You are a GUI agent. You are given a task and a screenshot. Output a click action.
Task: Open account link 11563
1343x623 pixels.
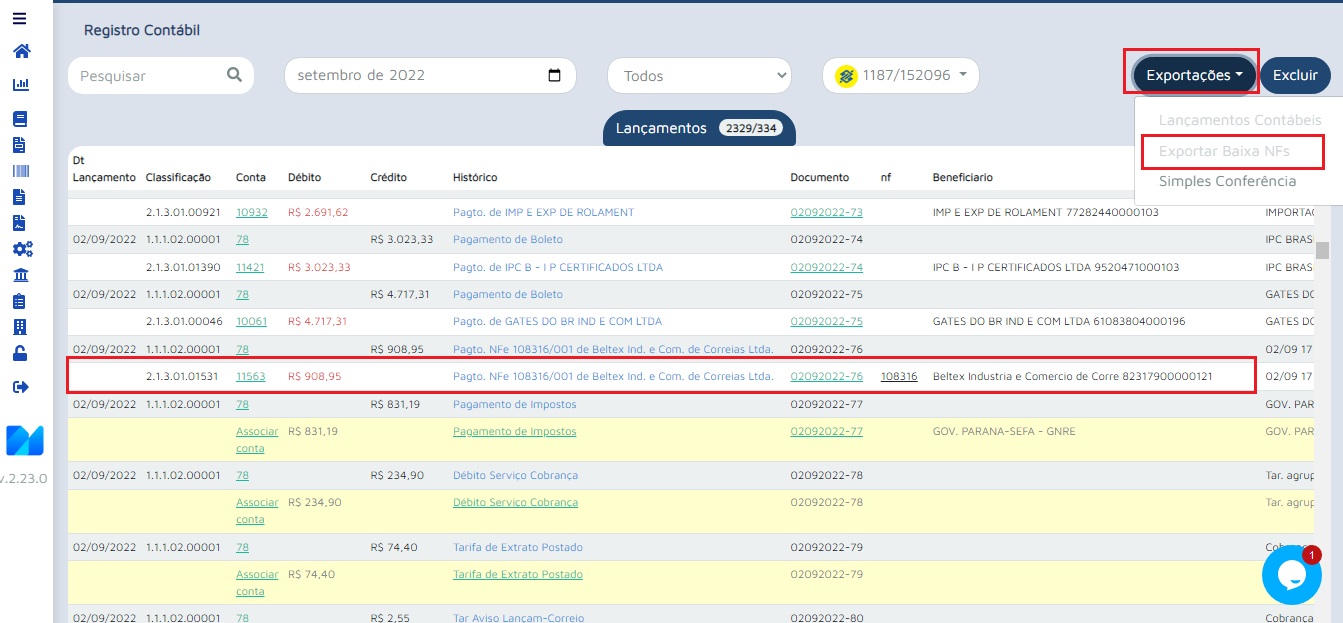(x=250, y=377)
